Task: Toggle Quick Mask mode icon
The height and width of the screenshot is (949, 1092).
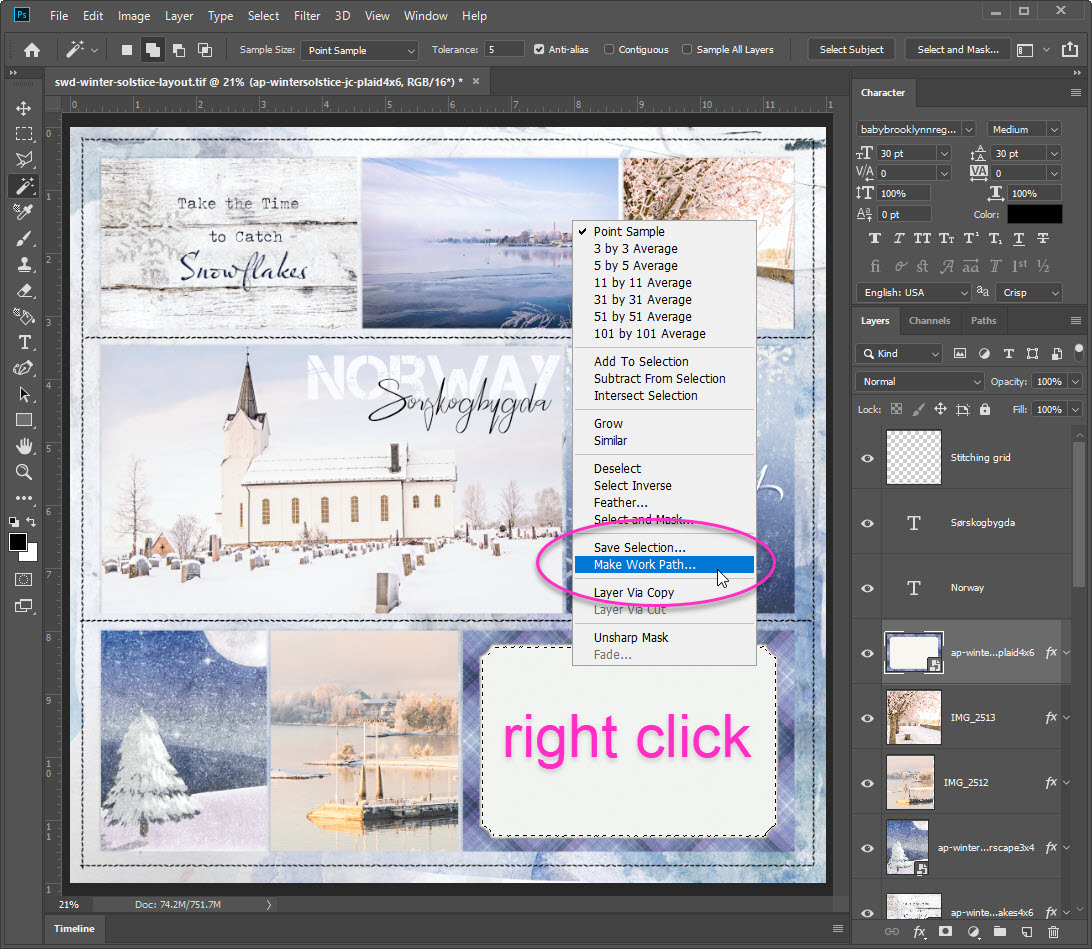Action: [24, 579]
